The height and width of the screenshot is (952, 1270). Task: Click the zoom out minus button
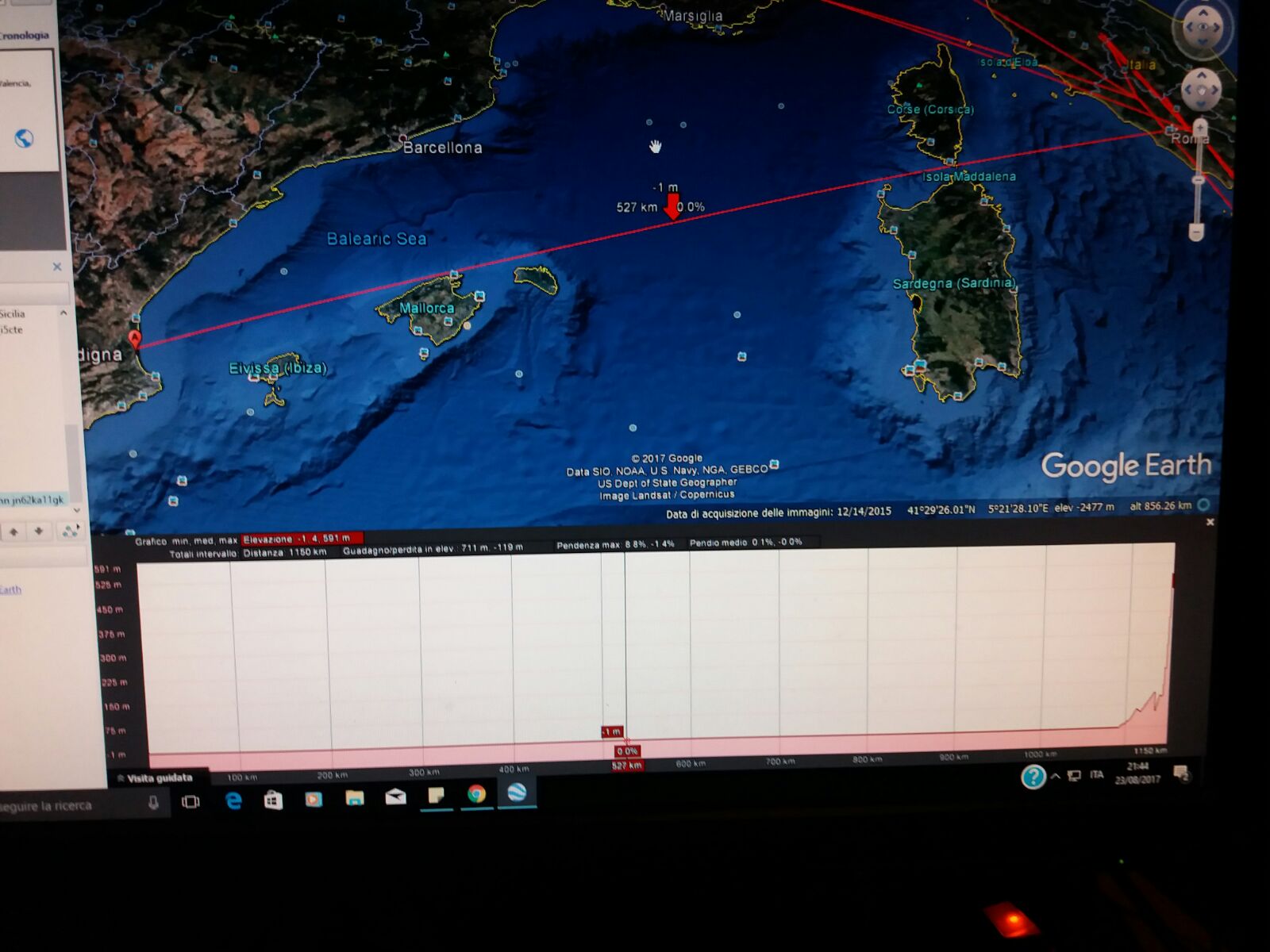(x=1196, y=232)
